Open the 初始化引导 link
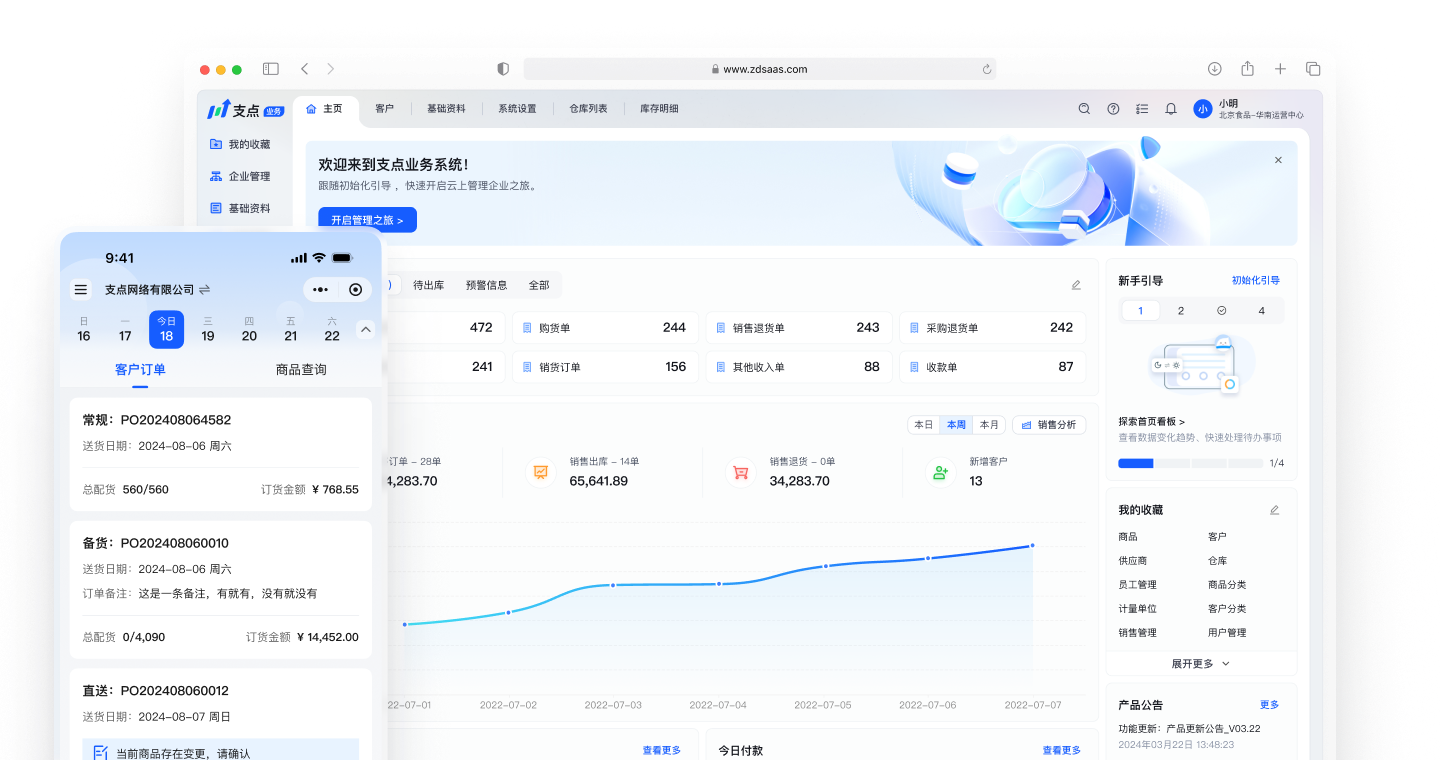The image size is (1440, 760). click(1255, 281)
